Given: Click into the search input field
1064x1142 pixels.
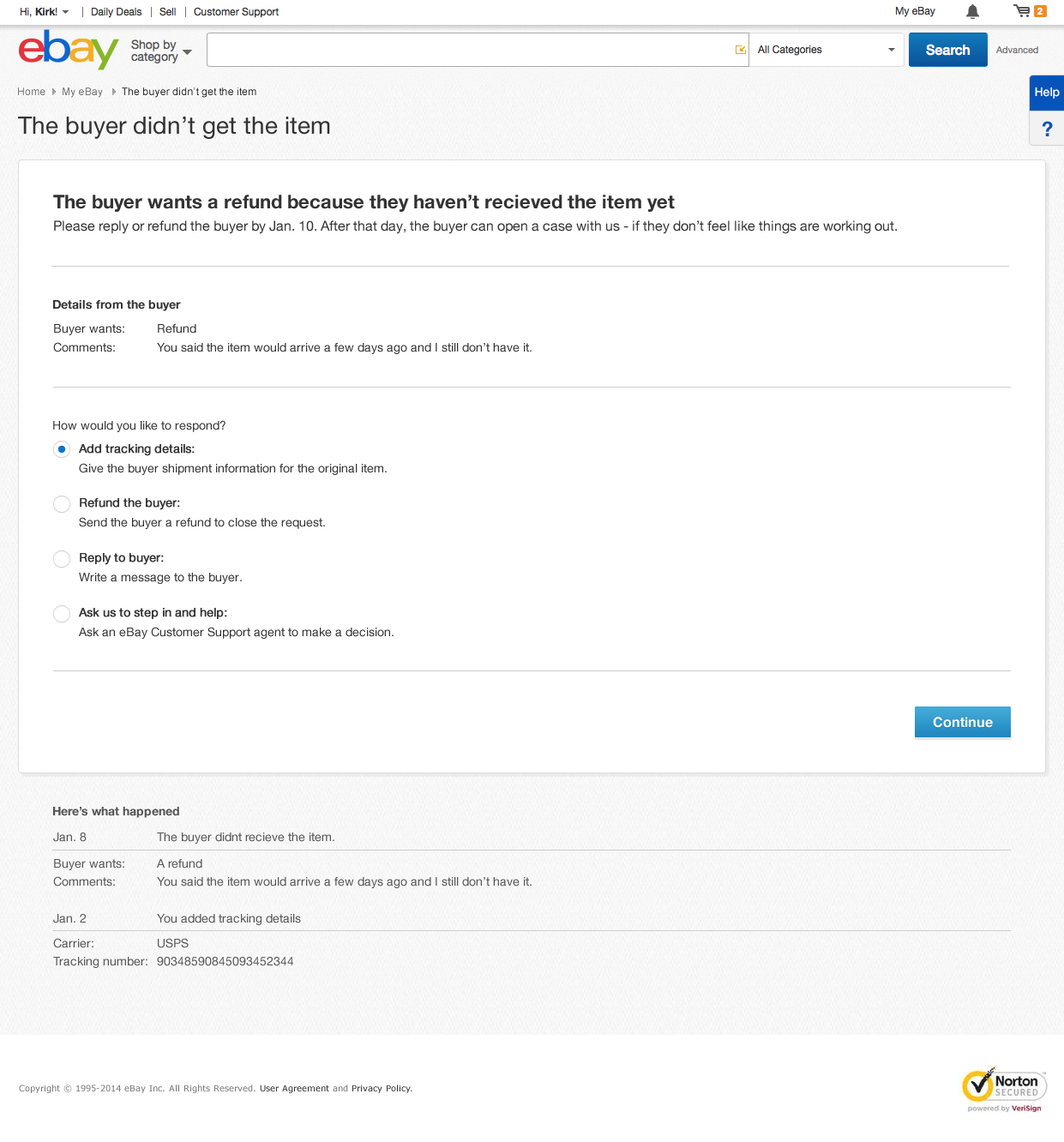Looking at the screenshot, I should click(469, 50).
